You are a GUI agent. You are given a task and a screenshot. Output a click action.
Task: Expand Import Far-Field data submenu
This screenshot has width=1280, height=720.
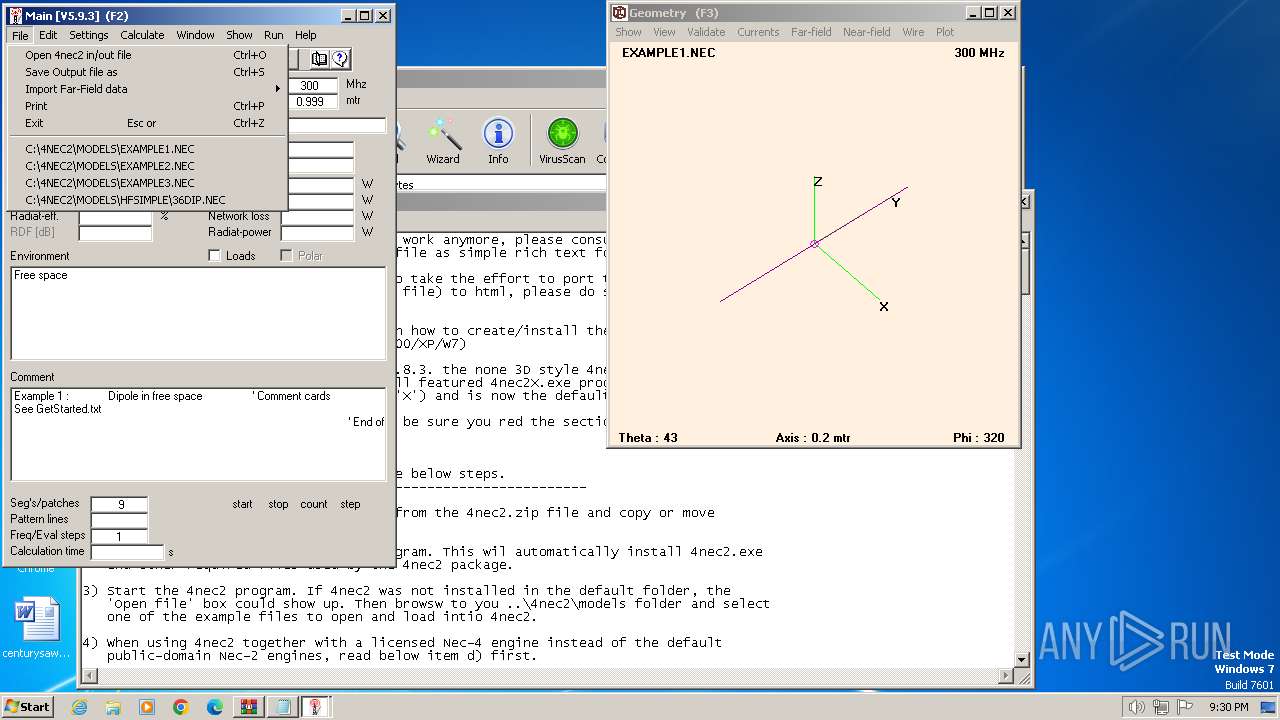148,89
